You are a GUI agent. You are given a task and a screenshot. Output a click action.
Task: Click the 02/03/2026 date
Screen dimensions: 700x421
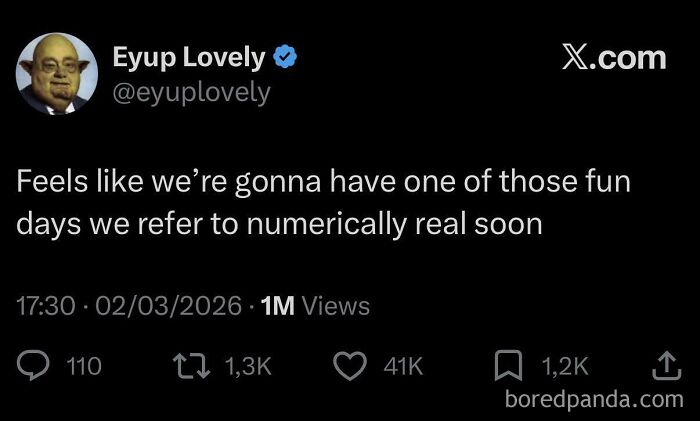point(168,306)
